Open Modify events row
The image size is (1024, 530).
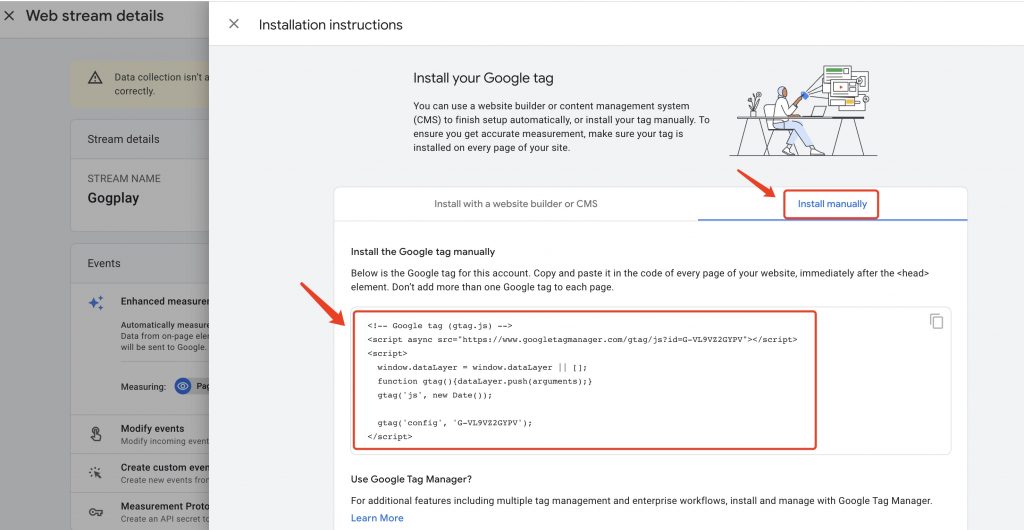[x=140, y=434]
